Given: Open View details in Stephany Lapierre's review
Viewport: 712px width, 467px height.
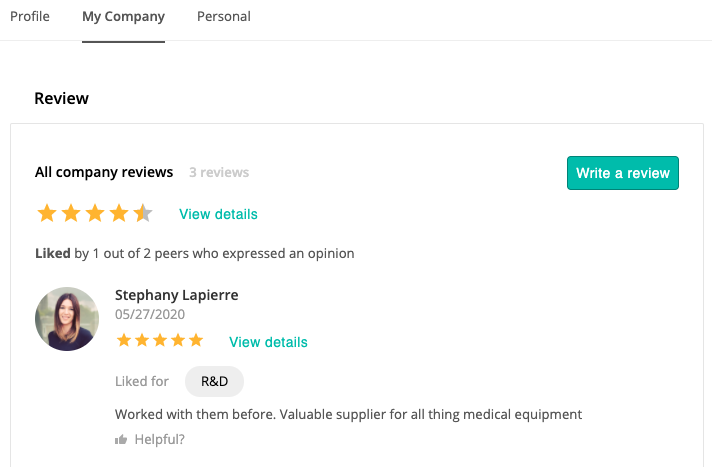Looking at the screenshot, I should [268, 342].
